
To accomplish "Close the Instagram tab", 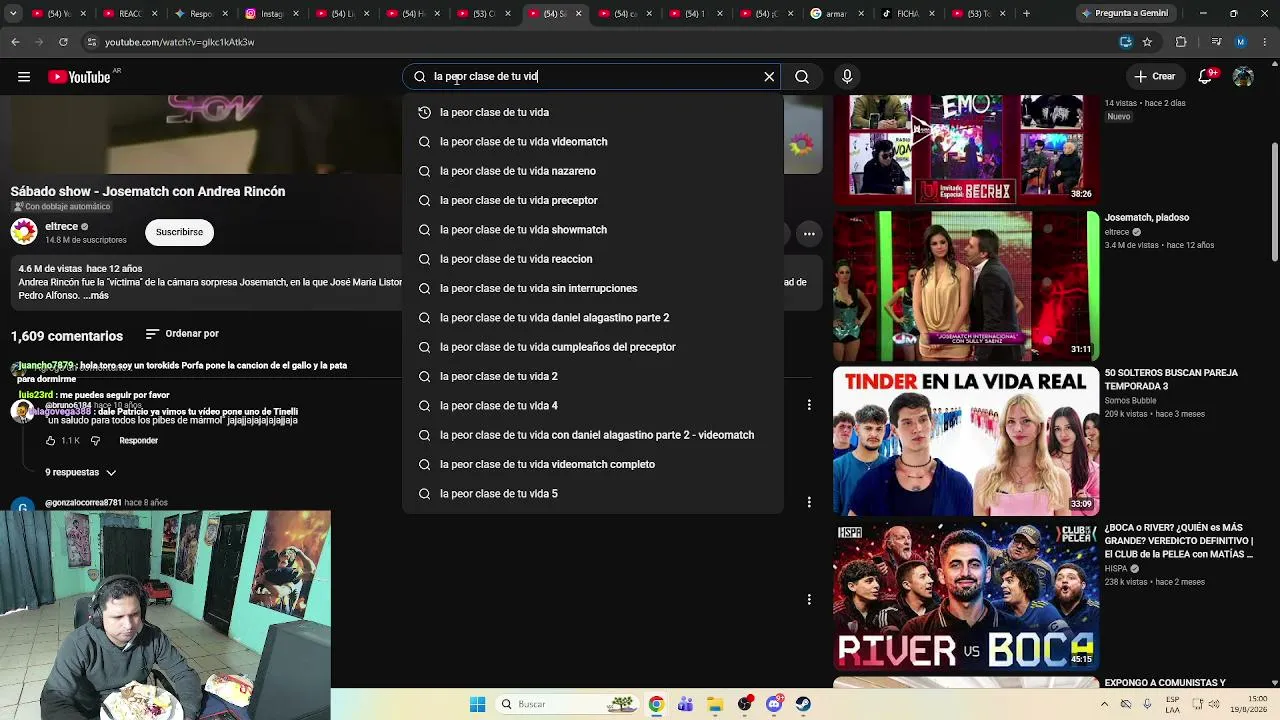I will click(x=296, y=14).
